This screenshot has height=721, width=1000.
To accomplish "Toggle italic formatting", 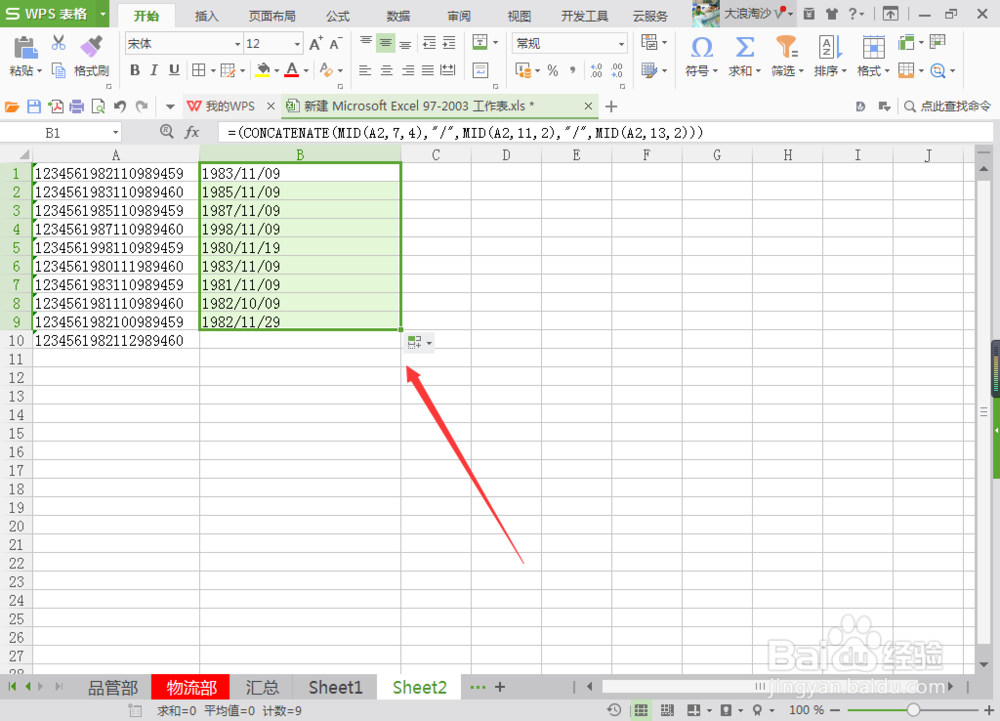I will (154, 70).
